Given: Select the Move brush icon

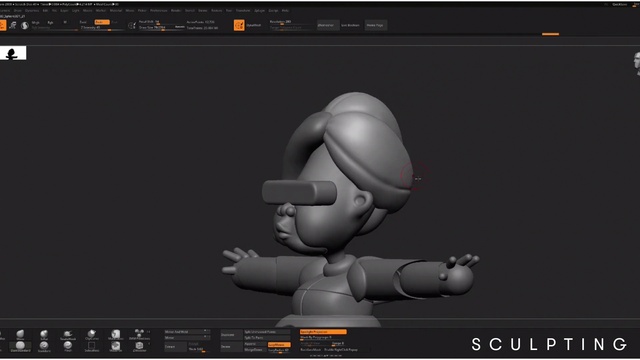Looking at the screenshot, I should [x=20, y=336].
